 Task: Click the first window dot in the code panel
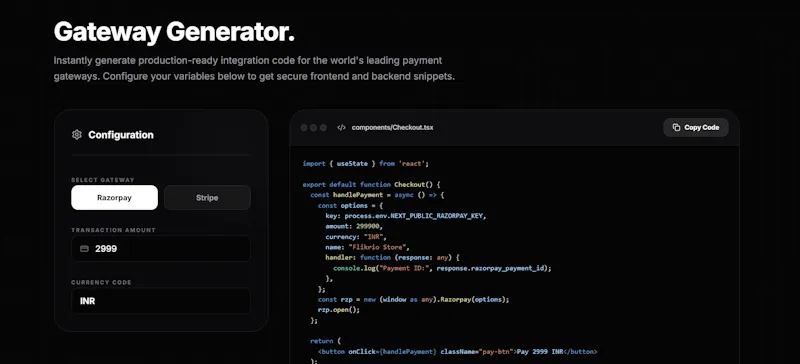point(304,128)
